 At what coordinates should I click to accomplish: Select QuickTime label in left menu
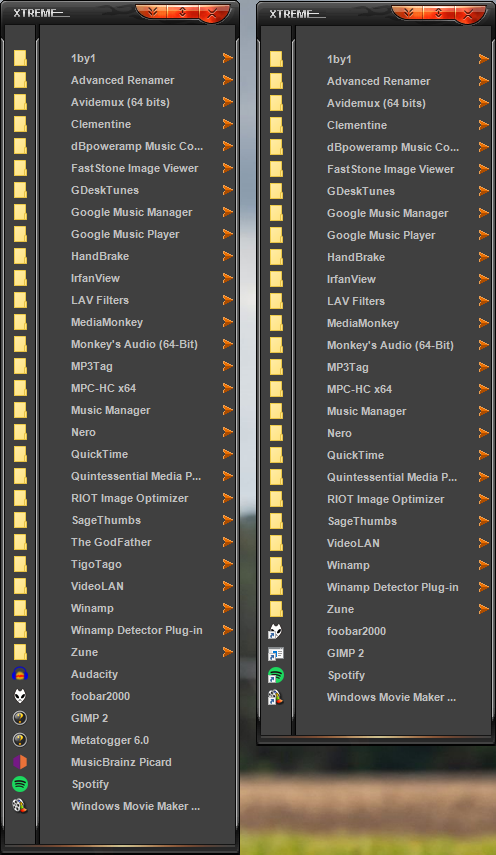(99, 454)
